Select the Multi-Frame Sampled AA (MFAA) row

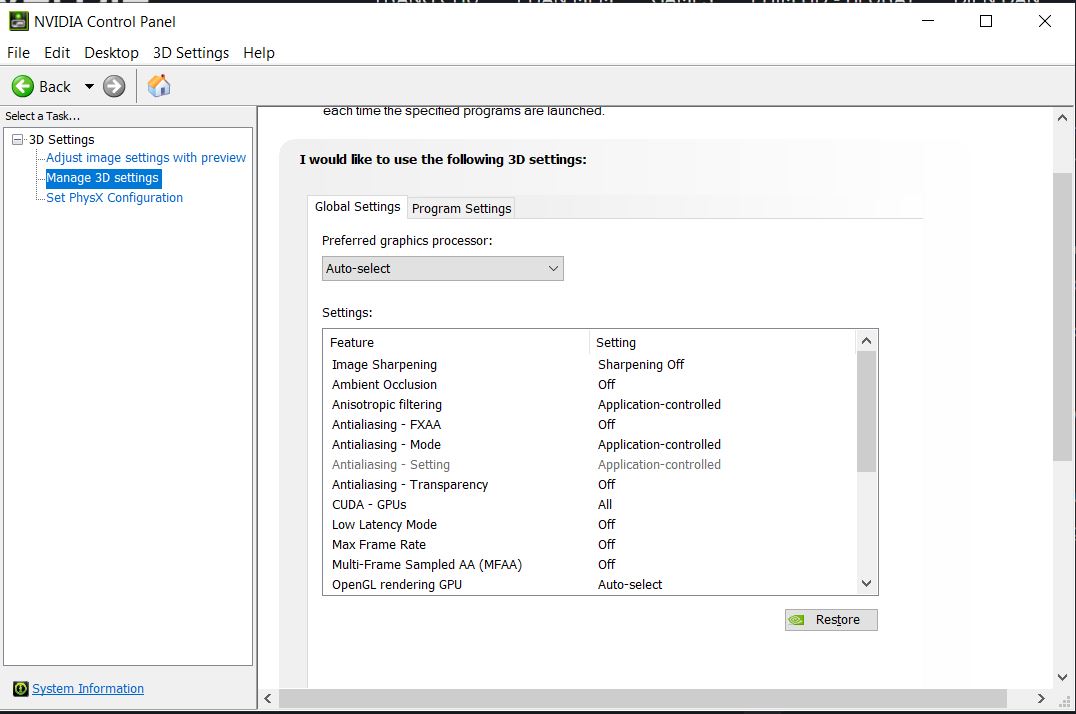click(x=590, y=564)
